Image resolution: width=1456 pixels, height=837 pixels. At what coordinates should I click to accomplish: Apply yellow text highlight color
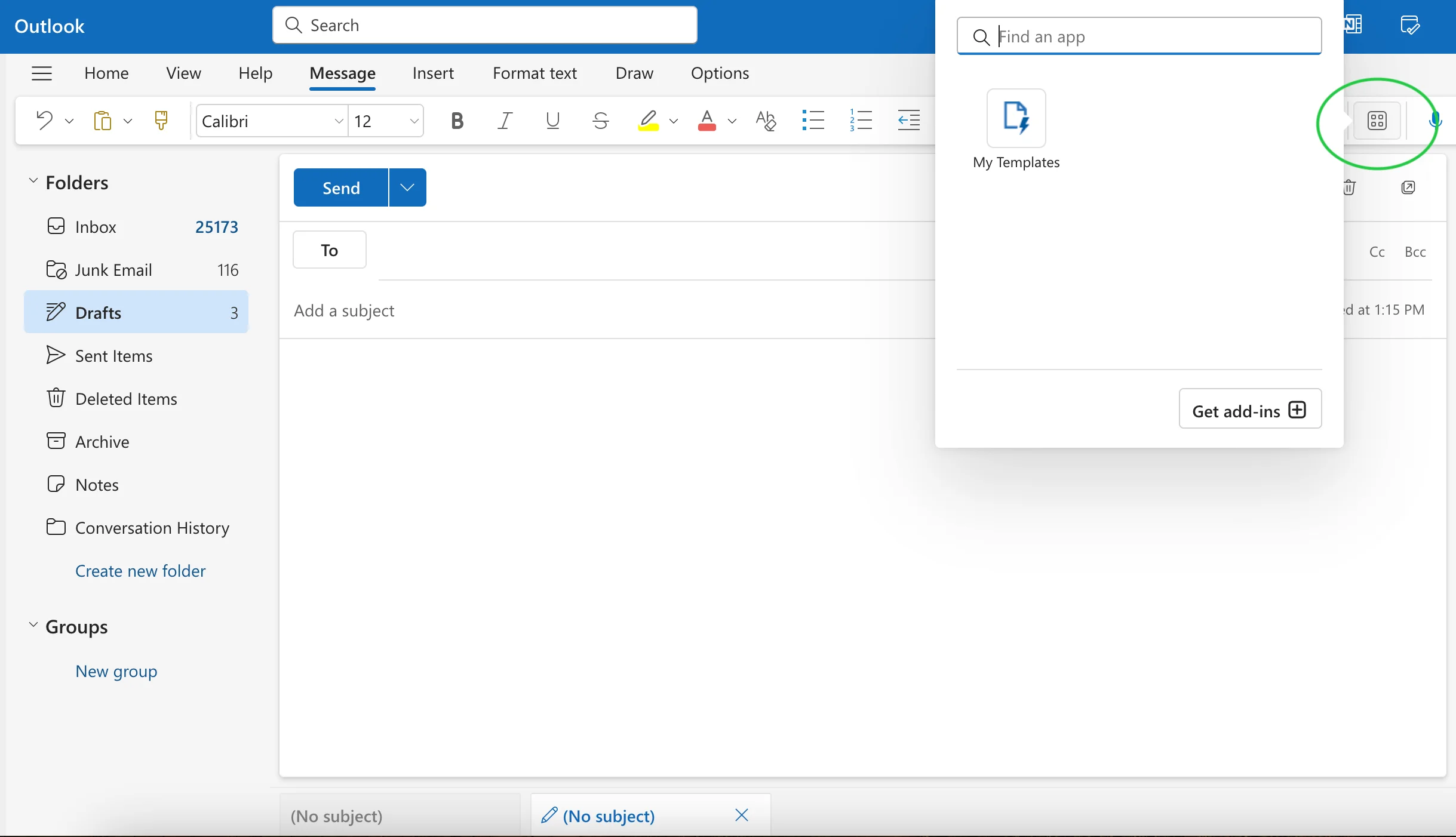coord(648,121)
